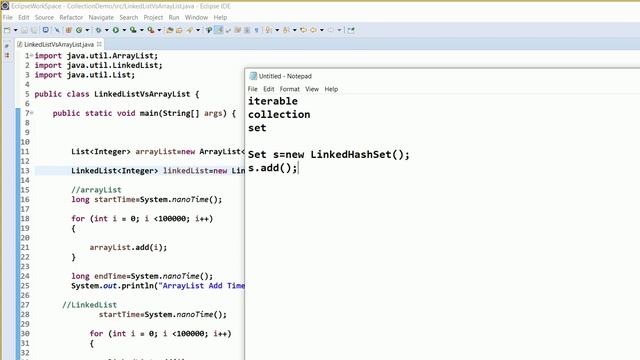Open Eclipse Navigate menu

[x=101, y=18]
